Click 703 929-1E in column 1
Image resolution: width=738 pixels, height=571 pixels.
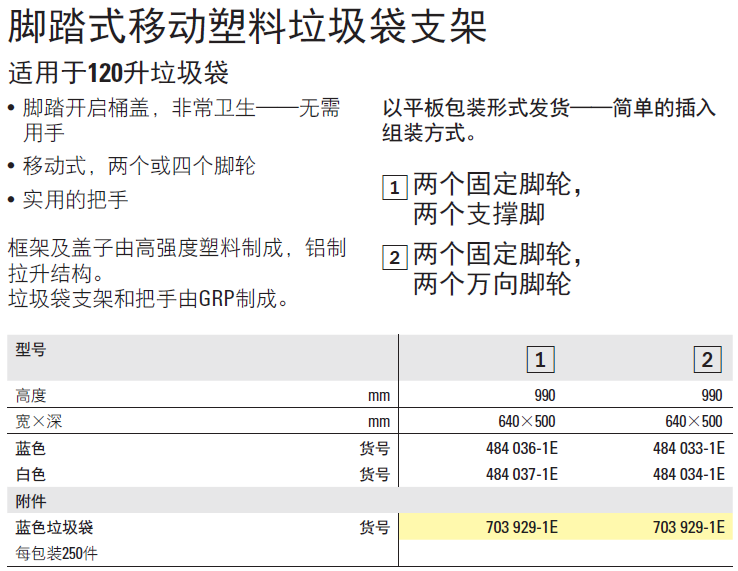pos(522,527)
